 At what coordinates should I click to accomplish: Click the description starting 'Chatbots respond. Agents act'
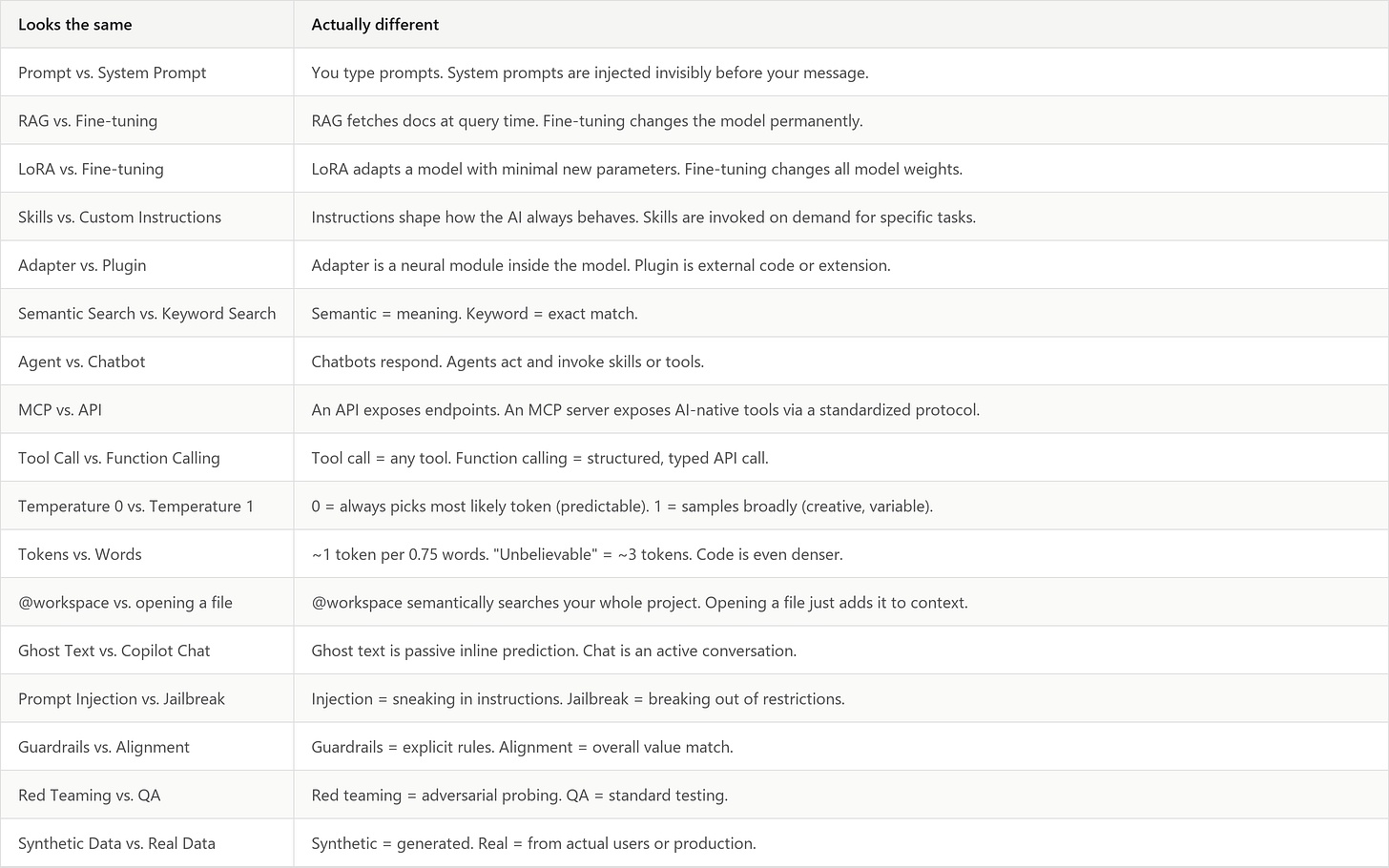508,362
